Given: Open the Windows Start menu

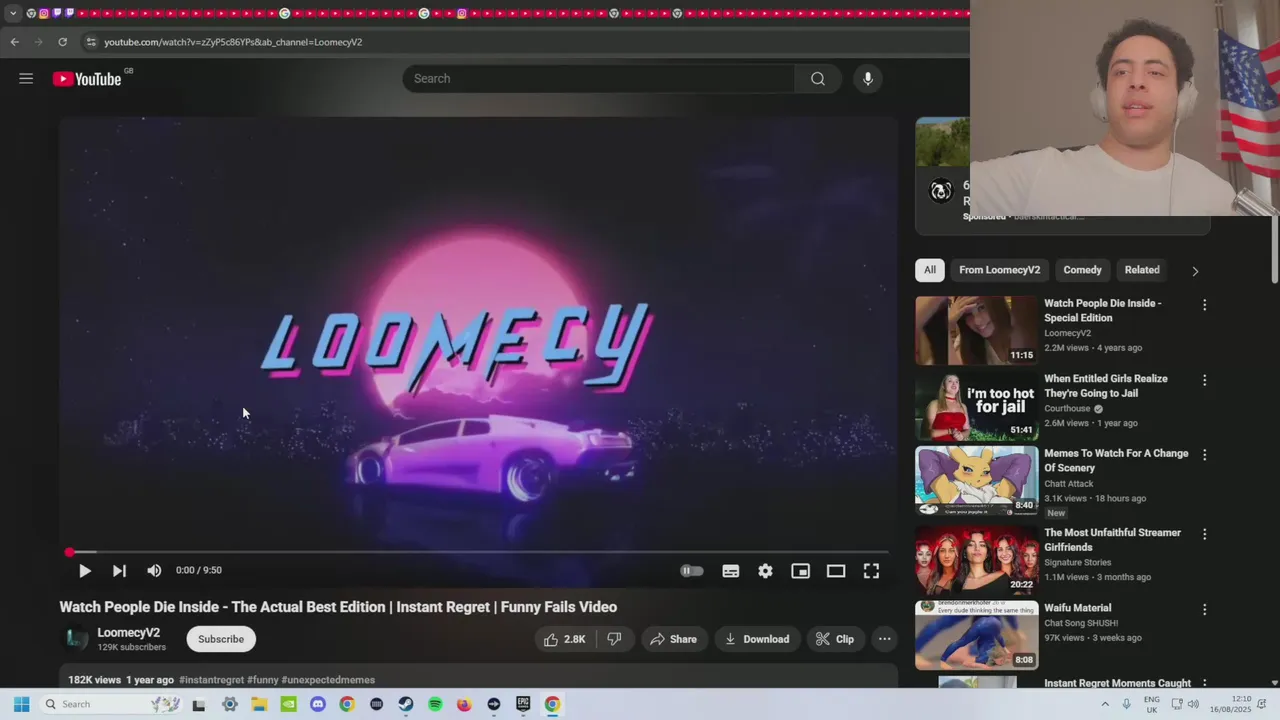Looking at the screenshot, I should pos(21,704).
